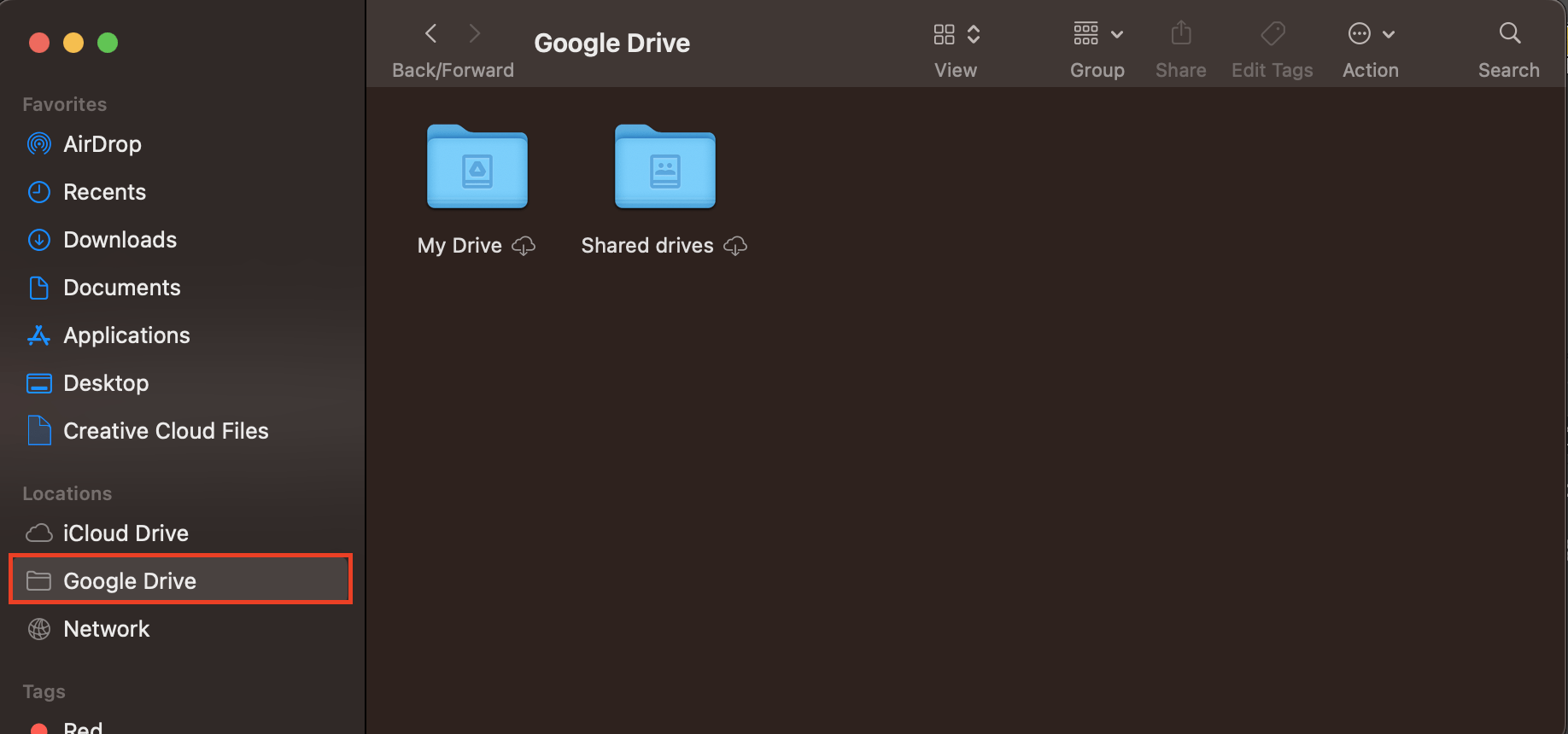Select Downloads in the sidebar
The width and height of the screenshot is (1568, 734).
click(x=120, y=240)
